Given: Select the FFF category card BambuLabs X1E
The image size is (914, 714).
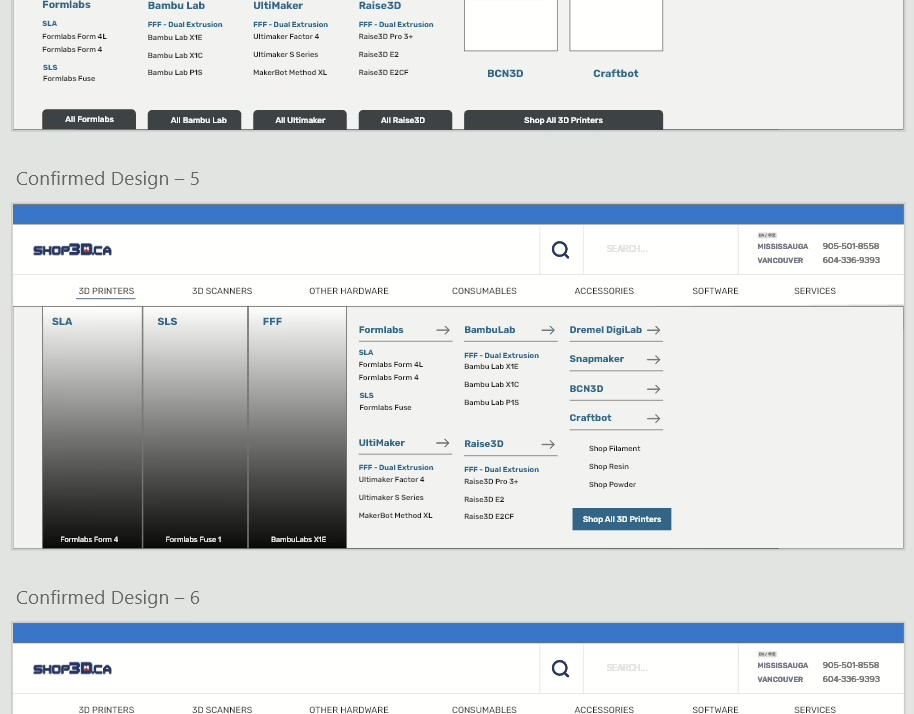Looking at the screenshot, I should coord(297,427).
